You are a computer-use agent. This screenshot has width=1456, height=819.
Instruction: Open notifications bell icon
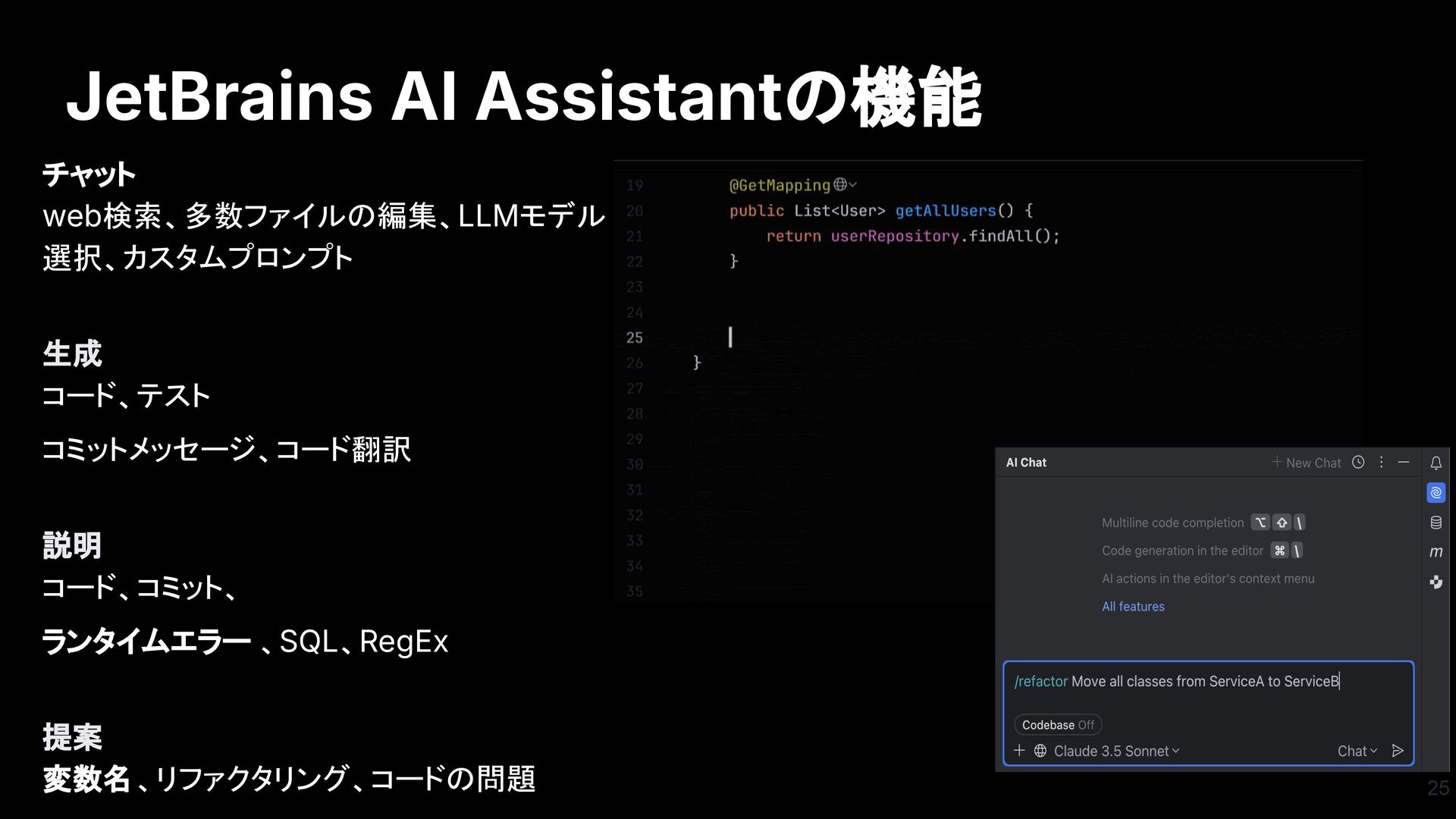1436,463
